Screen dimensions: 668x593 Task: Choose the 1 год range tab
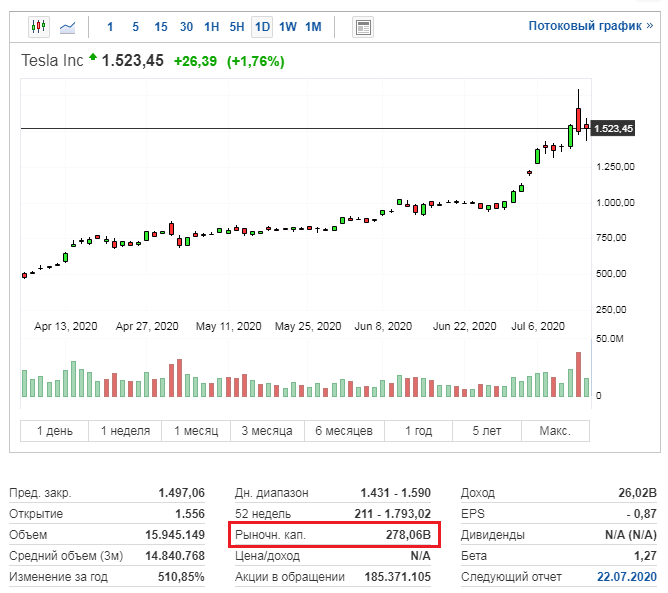click(x=418, y=431)
